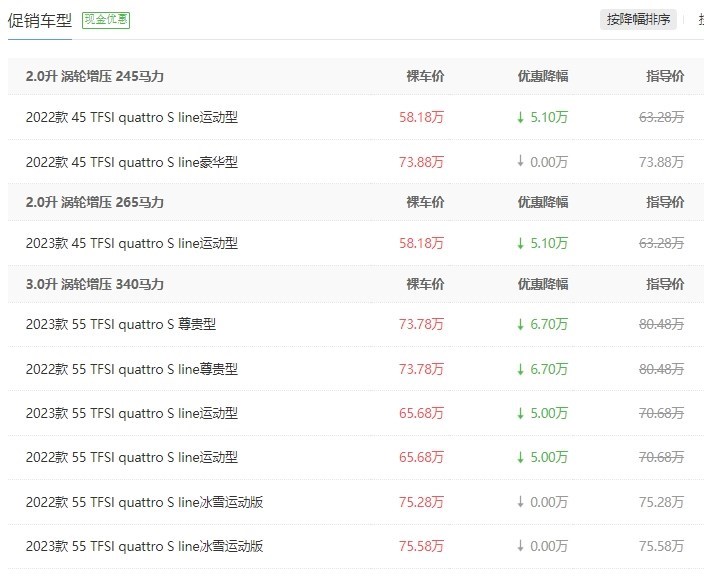
Task: Click 73.78万 price of 2022款 55 line尊贵型
Action: tap(421, 369)
